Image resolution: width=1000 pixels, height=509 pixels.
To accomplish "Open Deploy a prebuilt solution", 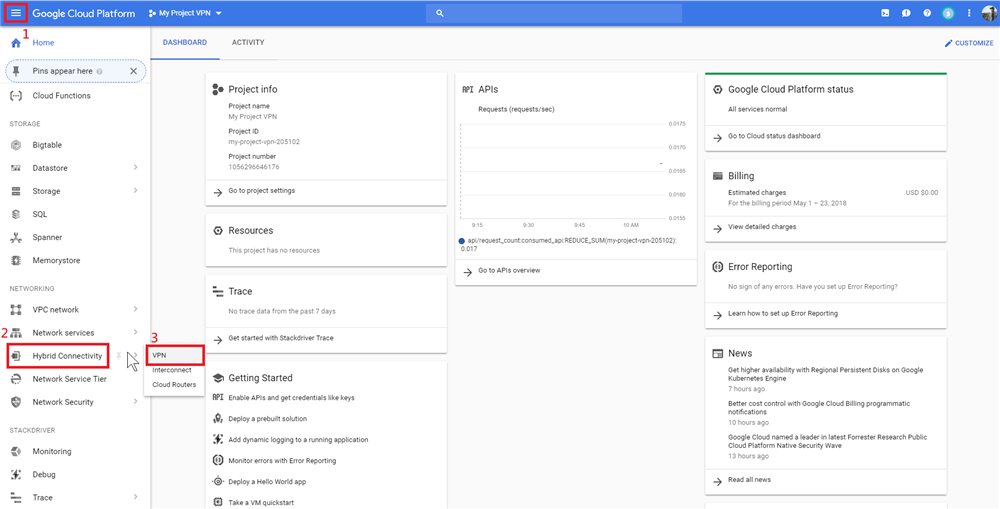I will 268,419.
